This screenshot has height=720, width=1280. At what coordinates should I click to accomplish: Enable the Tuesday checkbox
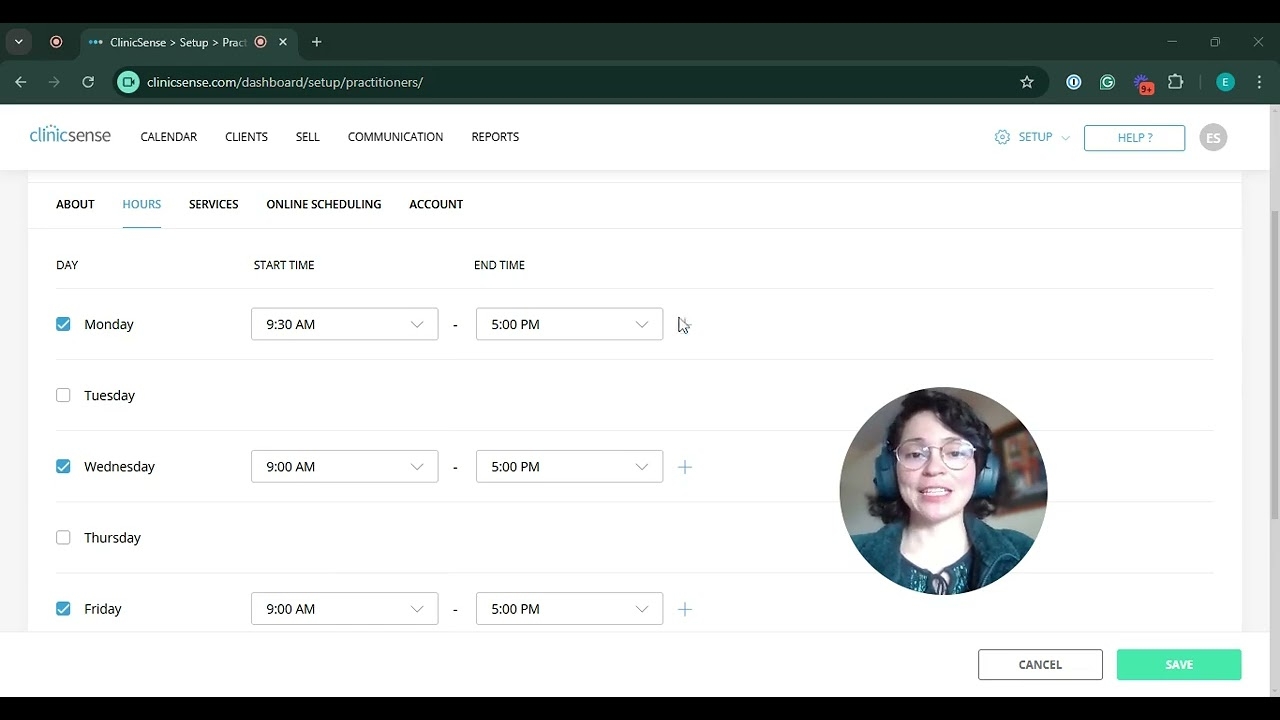tap(64, 395)
